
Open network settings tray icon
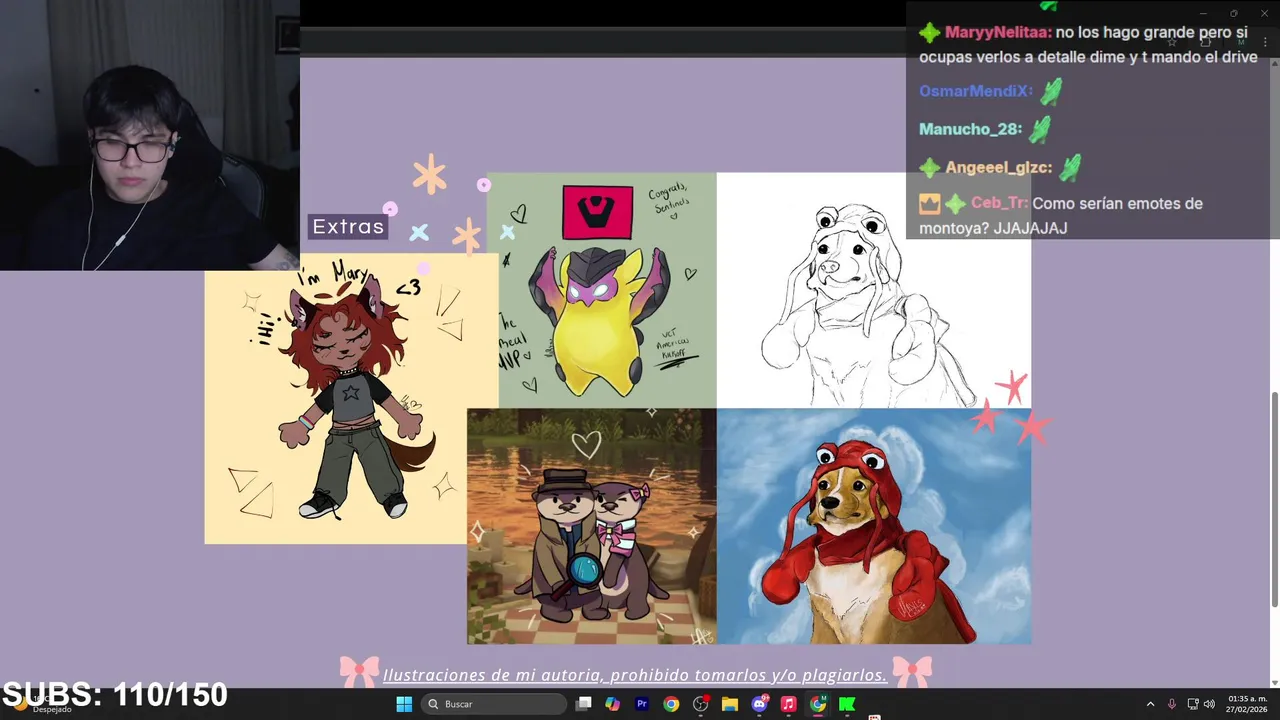click(1193, 704)
